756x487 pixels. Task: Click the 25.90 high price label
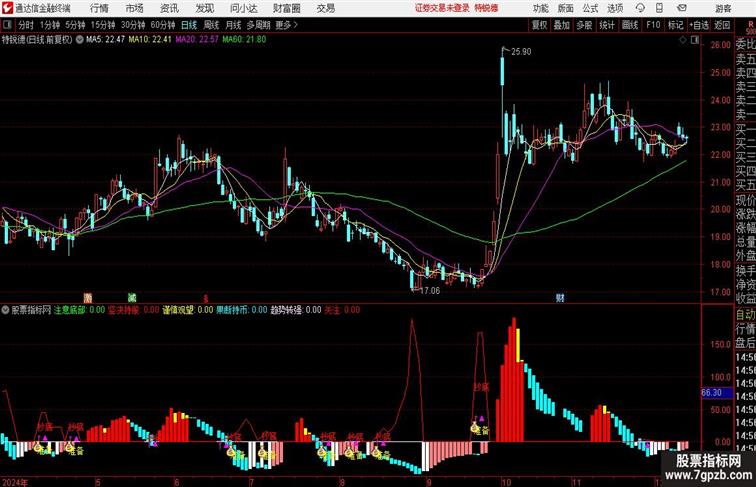pos(521,52)
